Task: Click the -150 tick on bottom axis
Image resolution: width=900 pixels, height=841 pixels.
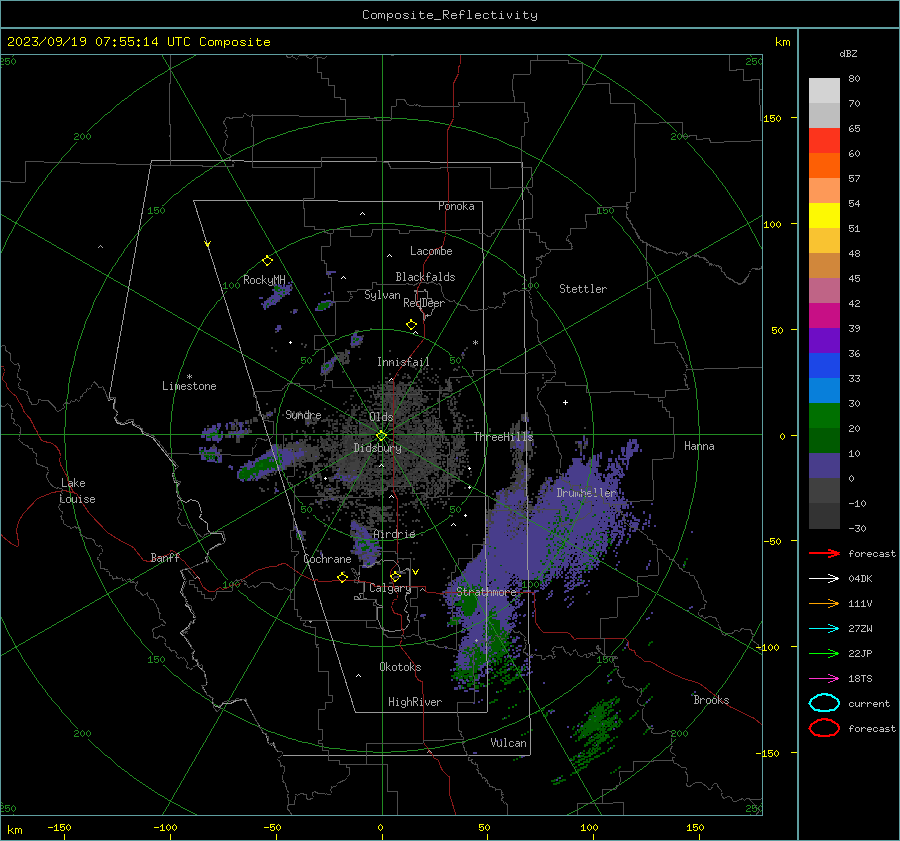Action: [59, 827]
